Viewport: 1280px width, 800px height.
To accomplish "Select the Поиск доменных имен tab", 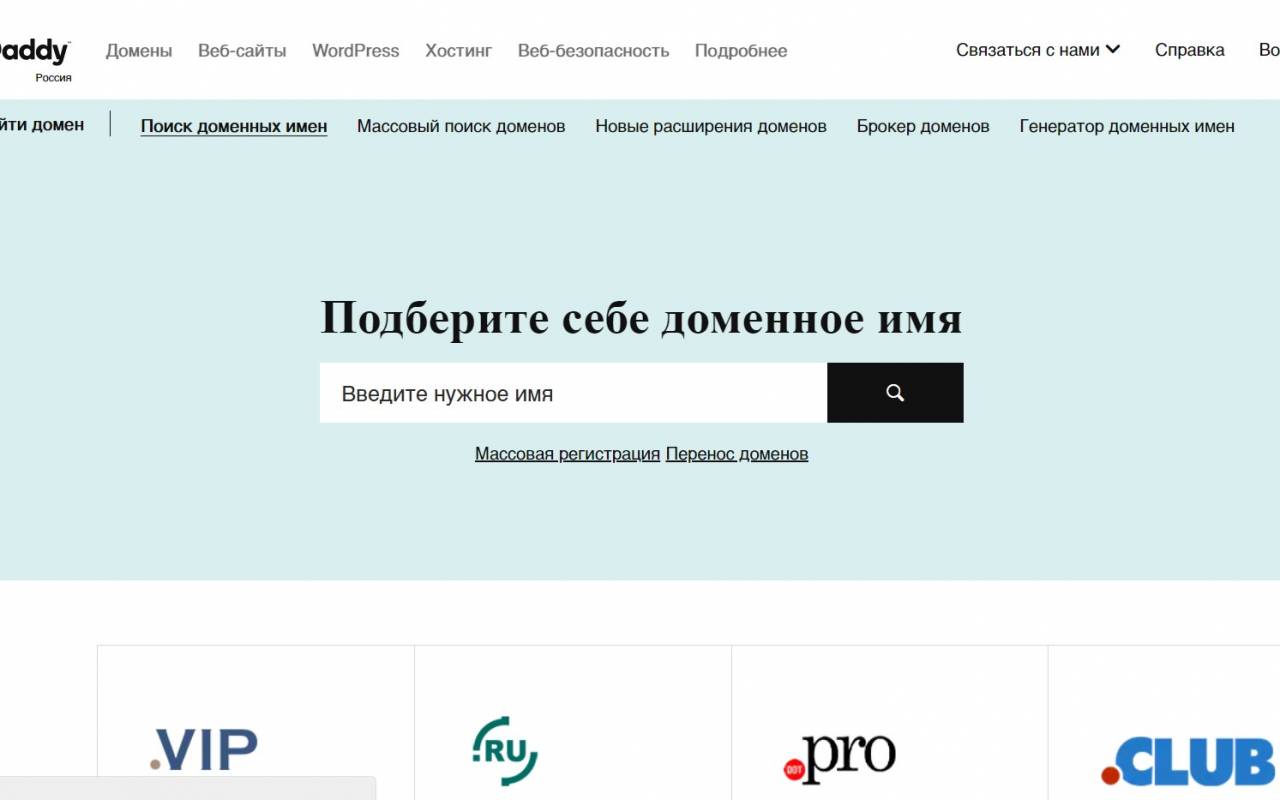I will 234,126.
